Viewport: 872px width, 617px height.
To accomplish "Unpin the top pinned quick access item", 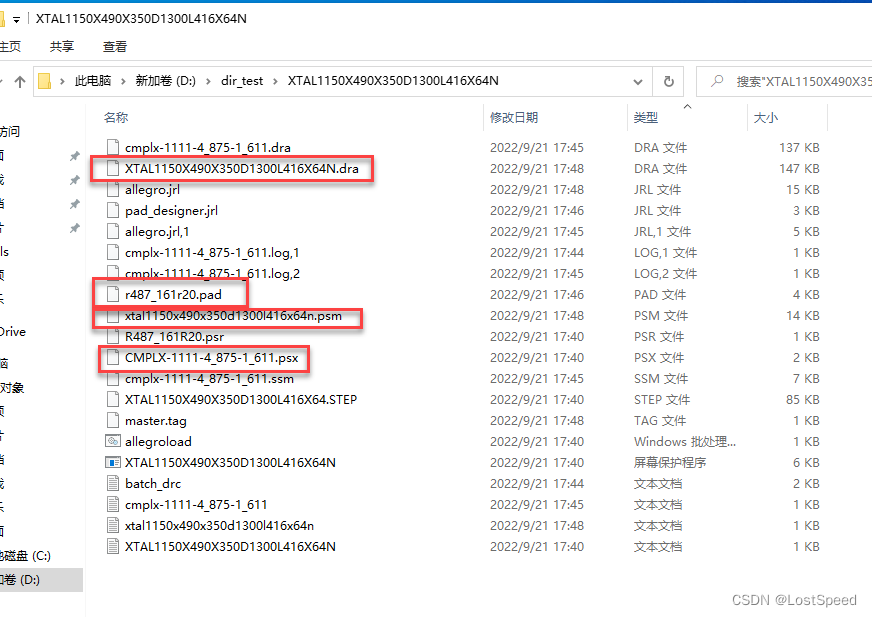I will pyautogui.click(x=73, y=155).
